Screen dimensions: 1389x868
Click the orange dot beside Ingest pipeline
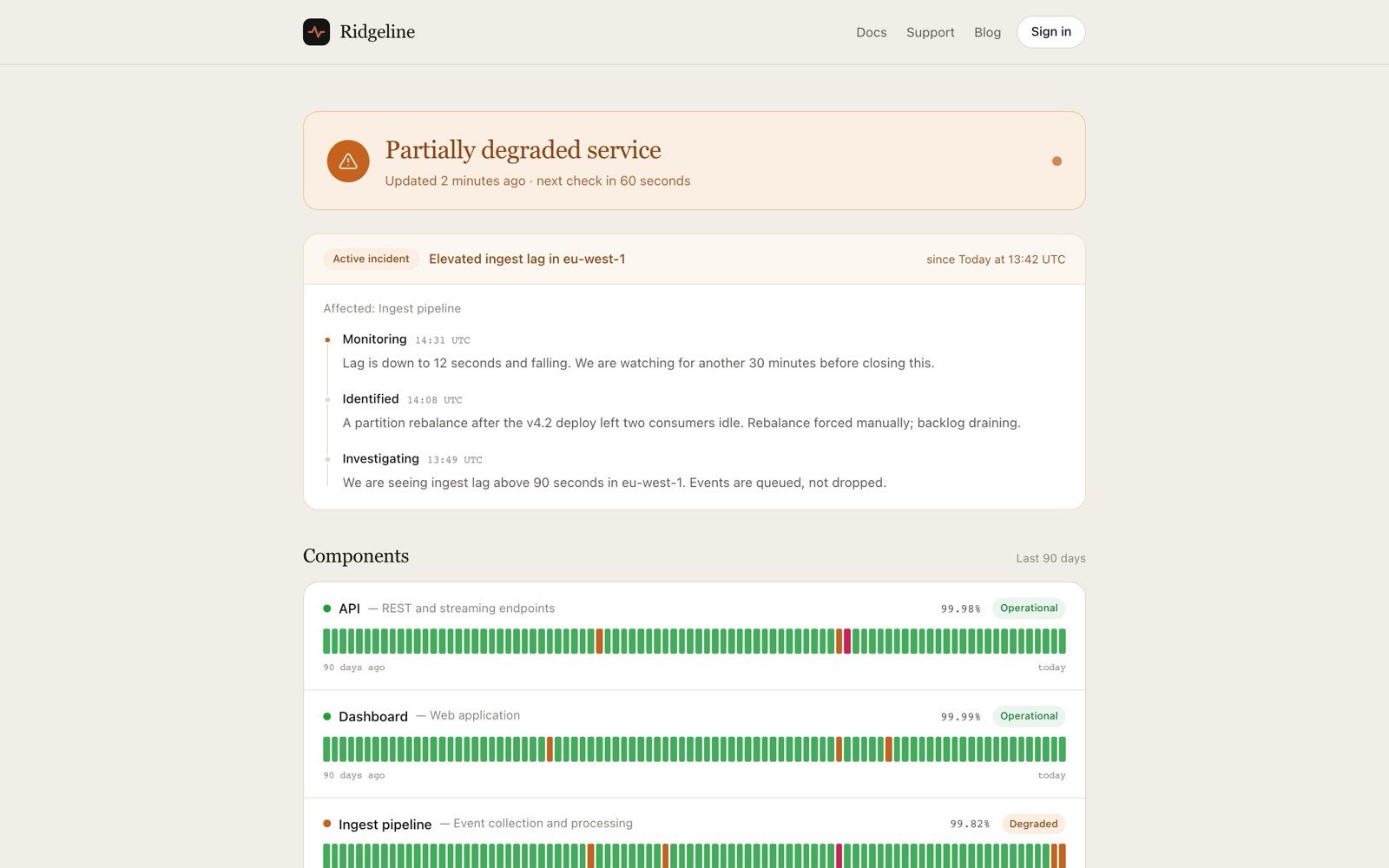click(327, 824)
